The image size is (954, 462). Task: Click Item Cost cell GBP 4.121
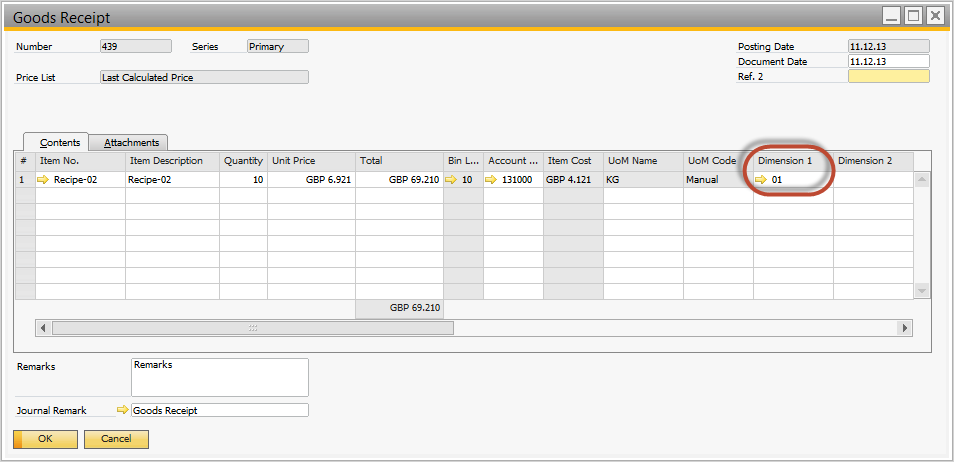pos(574,180)
